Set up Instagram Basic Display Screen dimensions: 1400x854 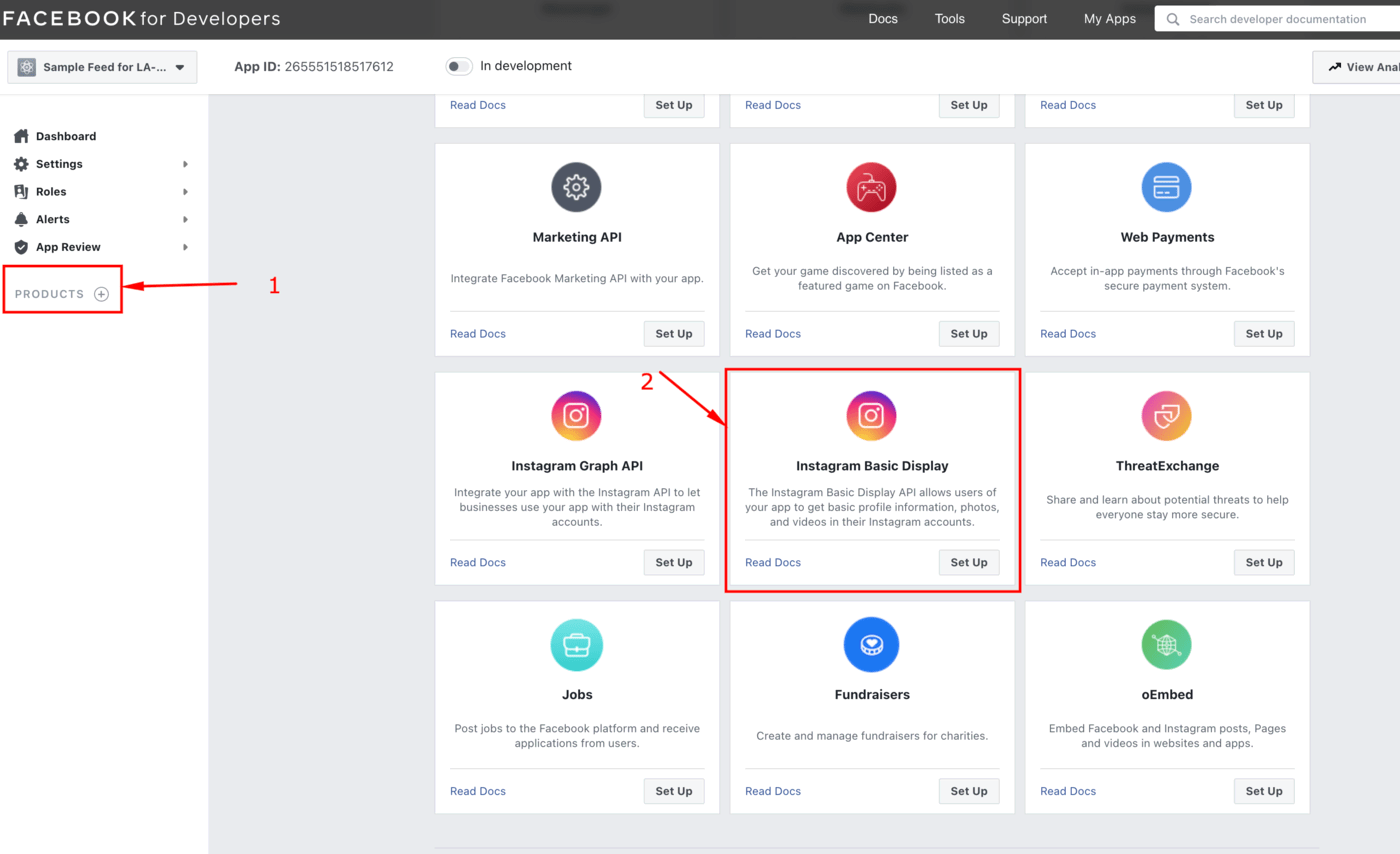point(968,562)
